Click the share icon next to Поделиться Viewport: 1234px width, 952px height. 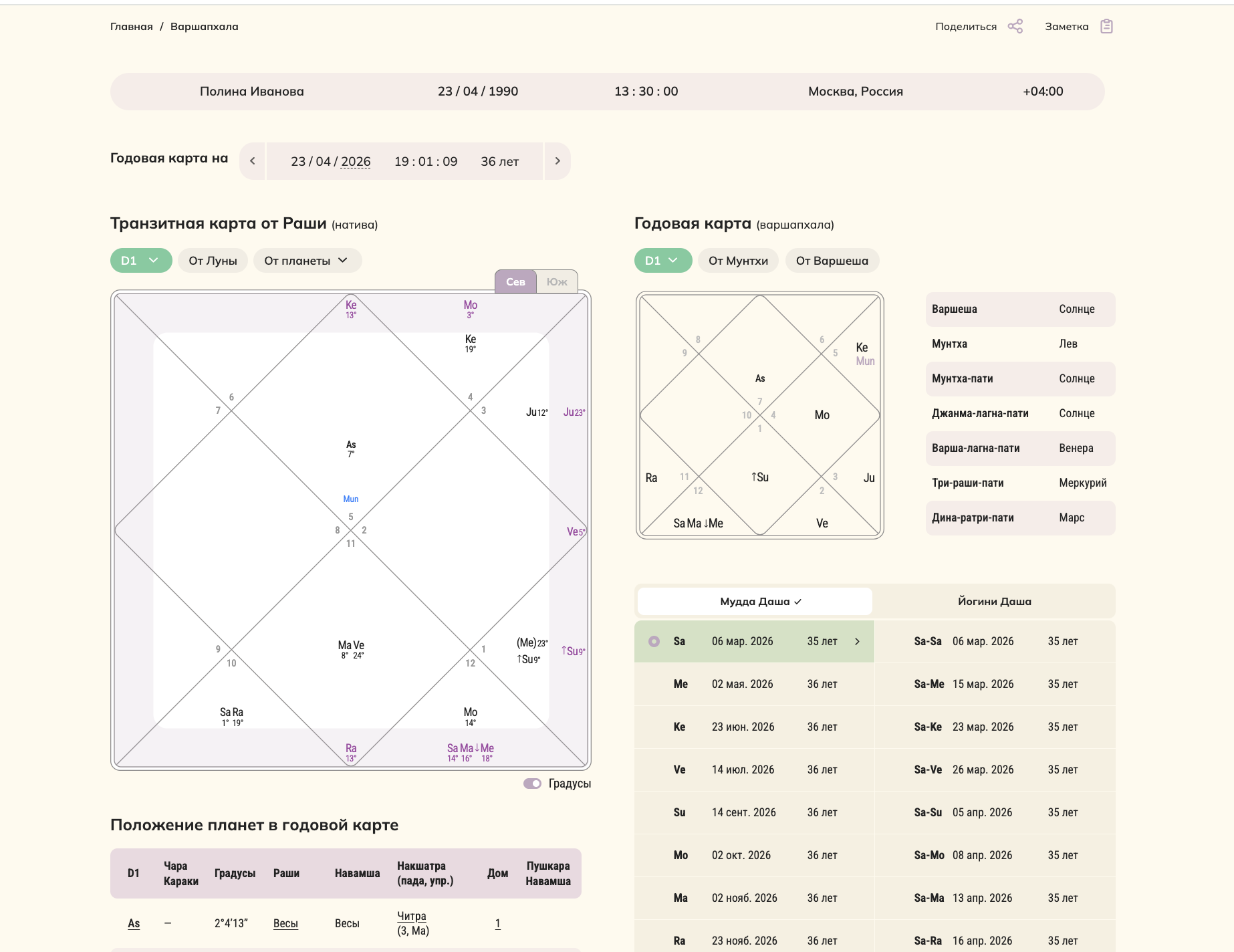(x=1015, y=26)
